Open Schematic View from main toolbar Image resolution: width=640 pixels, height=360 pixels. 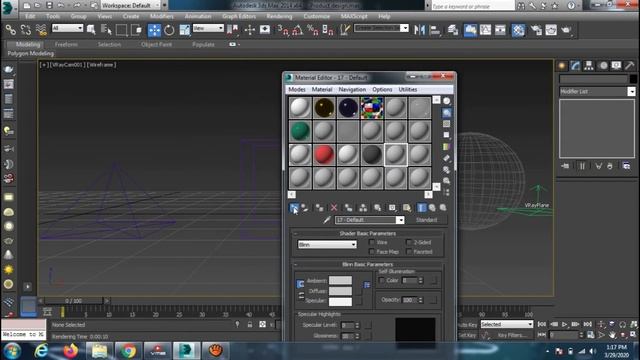click(500, 30)
